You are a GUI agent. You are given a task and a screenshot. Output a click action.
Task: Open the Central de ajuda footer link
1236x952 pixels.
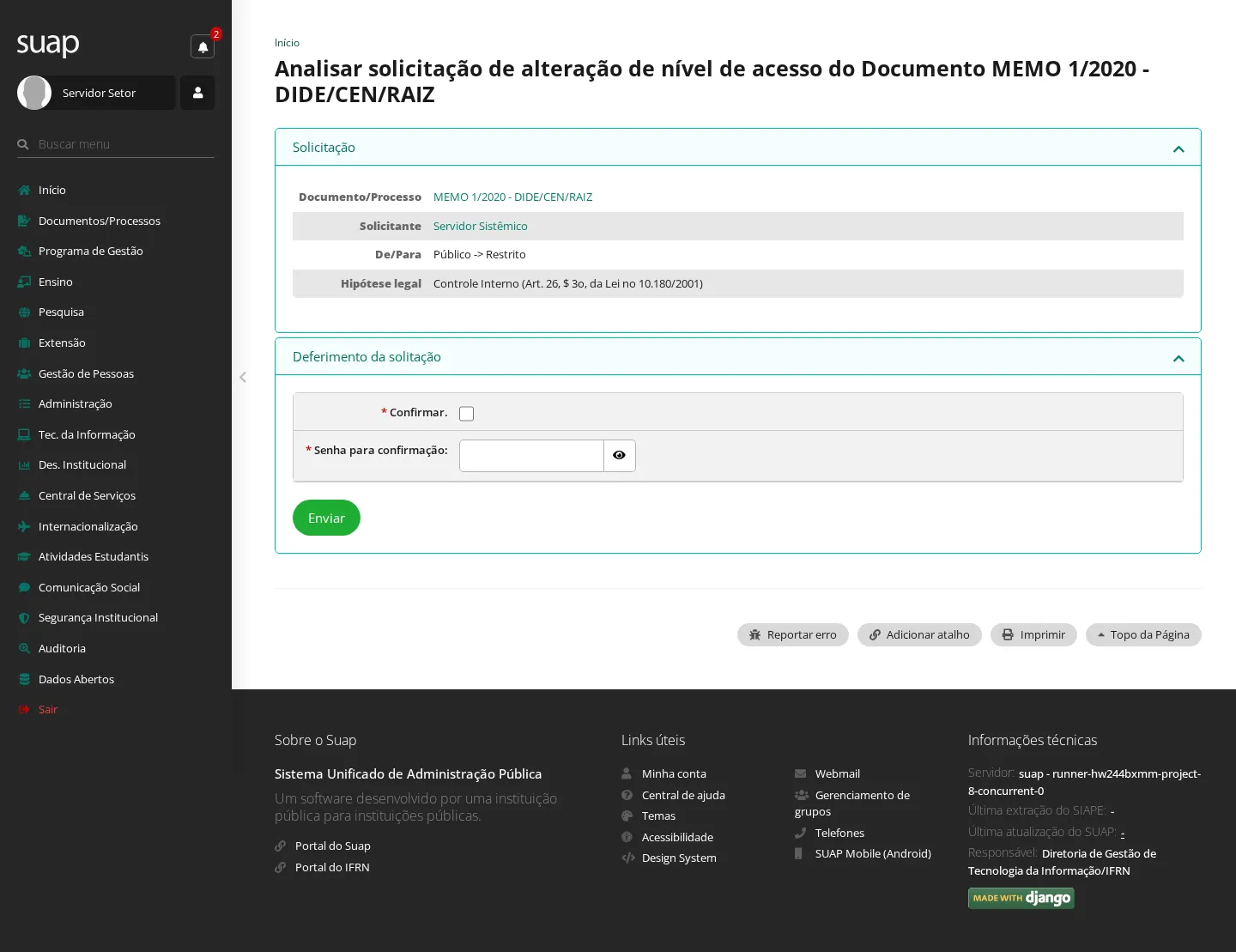point(683,795)
